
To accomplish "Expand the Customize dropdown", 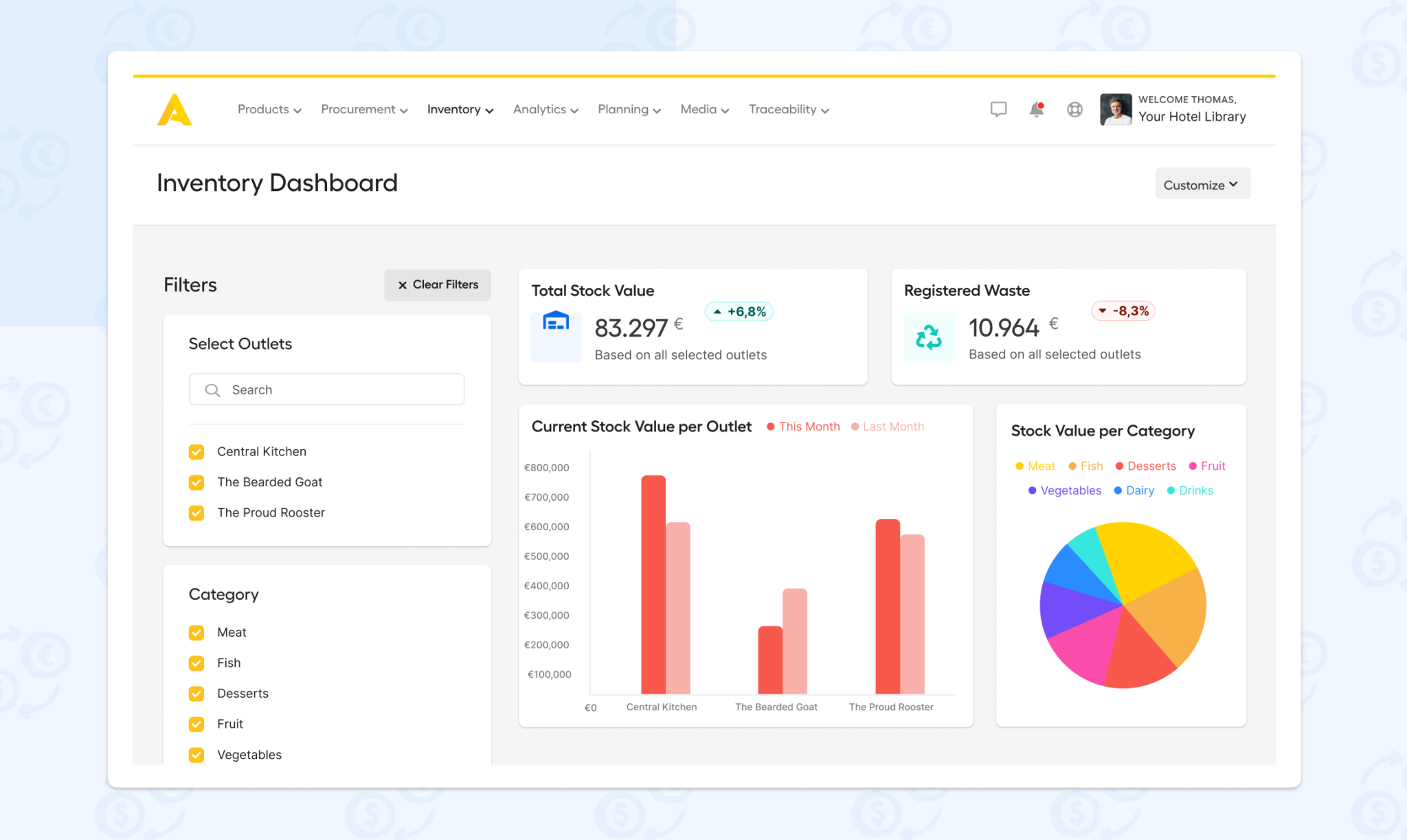I will 1202,184.
